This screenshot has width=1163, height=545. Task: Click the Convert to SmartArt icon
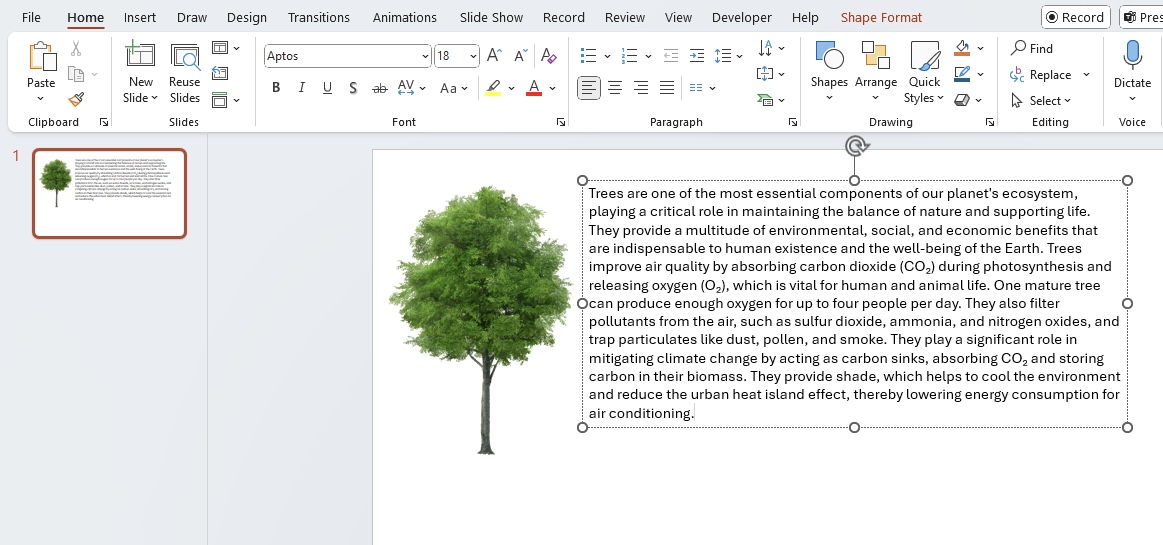765,99
